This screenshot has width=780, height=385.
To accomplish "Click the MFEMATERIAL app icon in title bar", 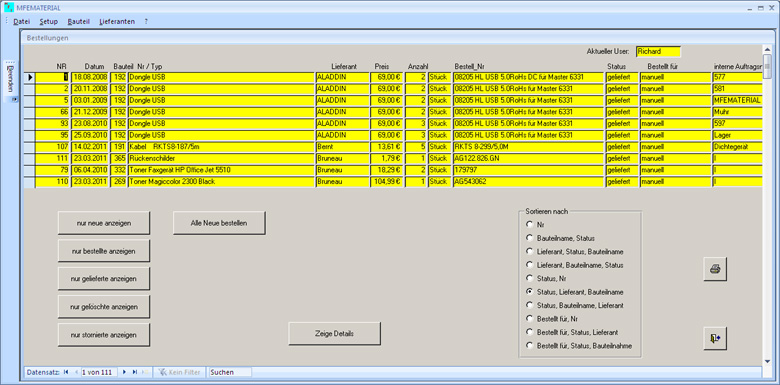I will coord(8,8).
